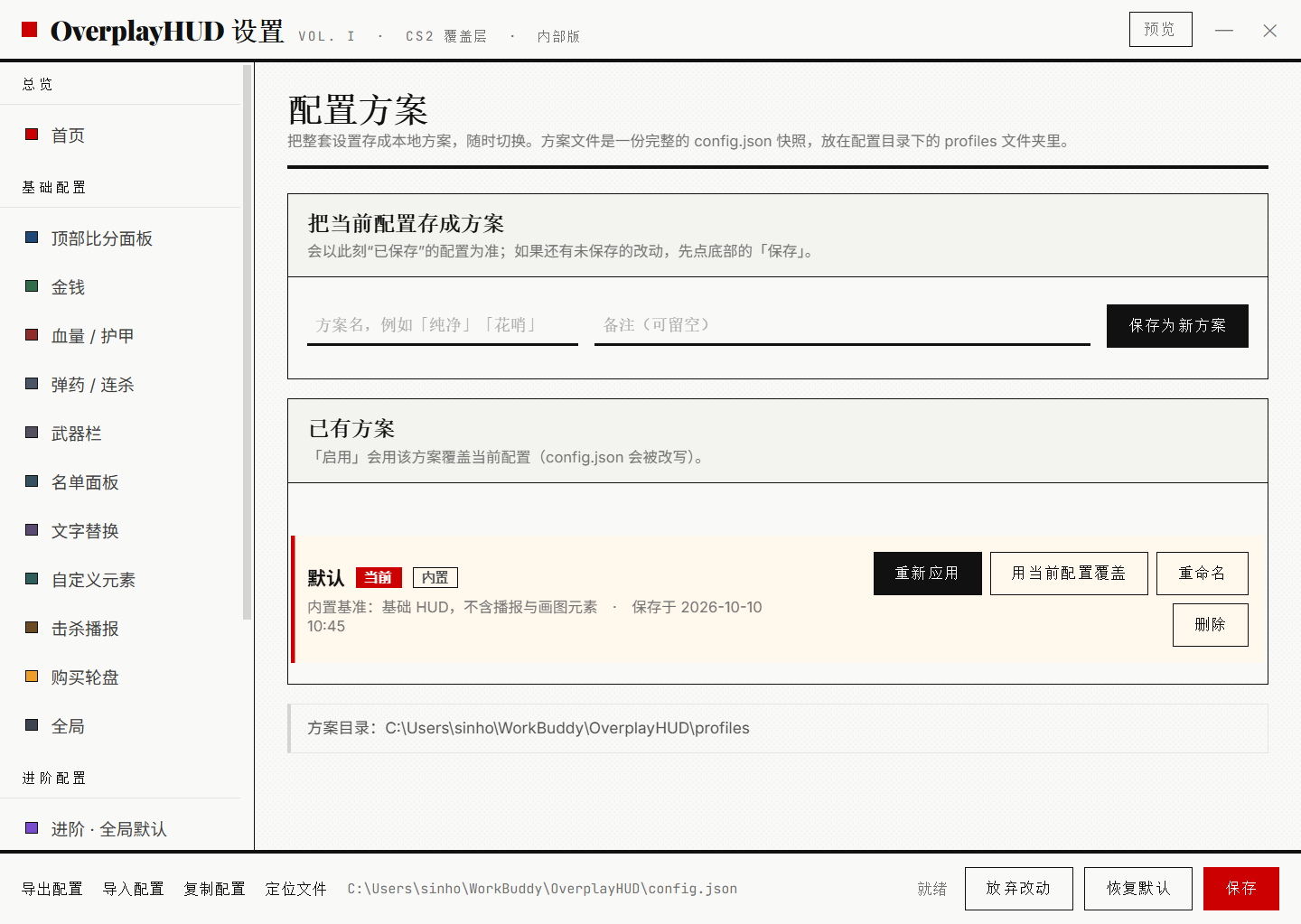Click the red square icon beside 首页
The height and width of the screenshot is (924, 1301).
click(32, 135)
